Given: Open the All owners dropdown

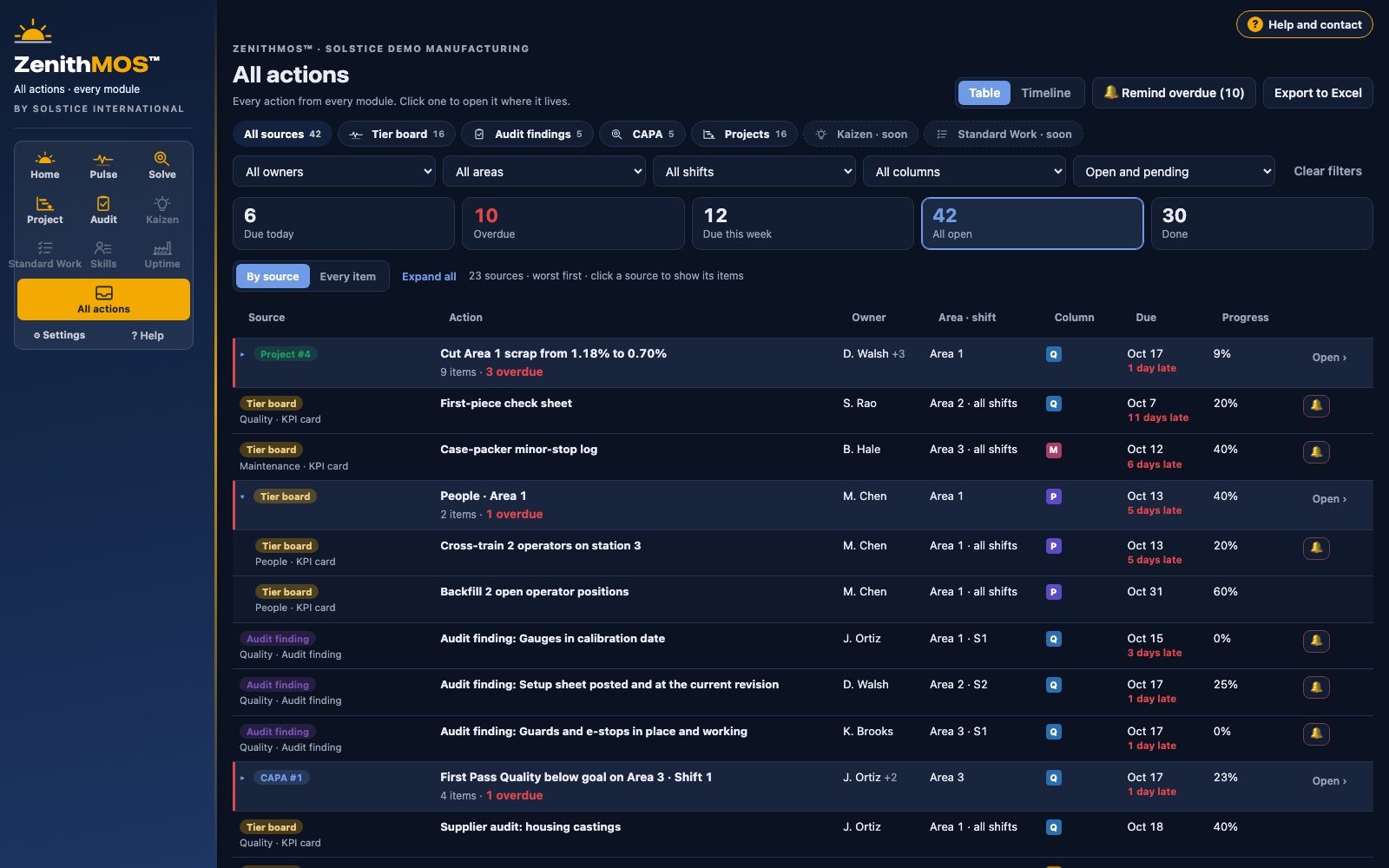Looking at the screenshot, I should 334,172.
